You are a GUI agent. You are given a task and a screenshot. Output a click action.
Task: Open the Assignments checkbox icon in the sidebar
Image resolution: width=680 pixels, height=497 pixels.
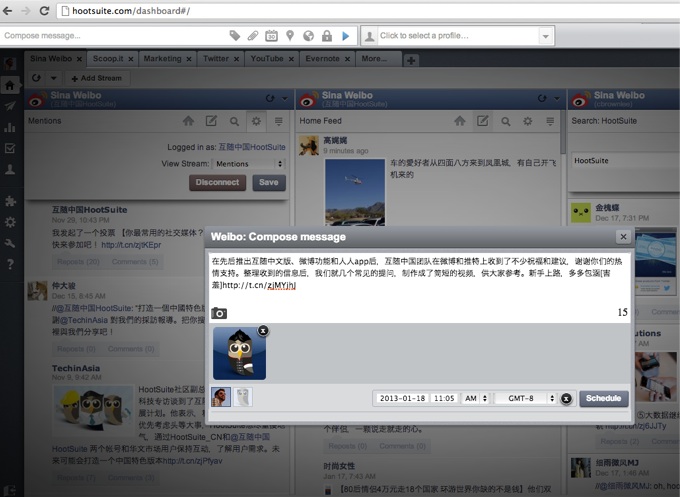point(10,148)
